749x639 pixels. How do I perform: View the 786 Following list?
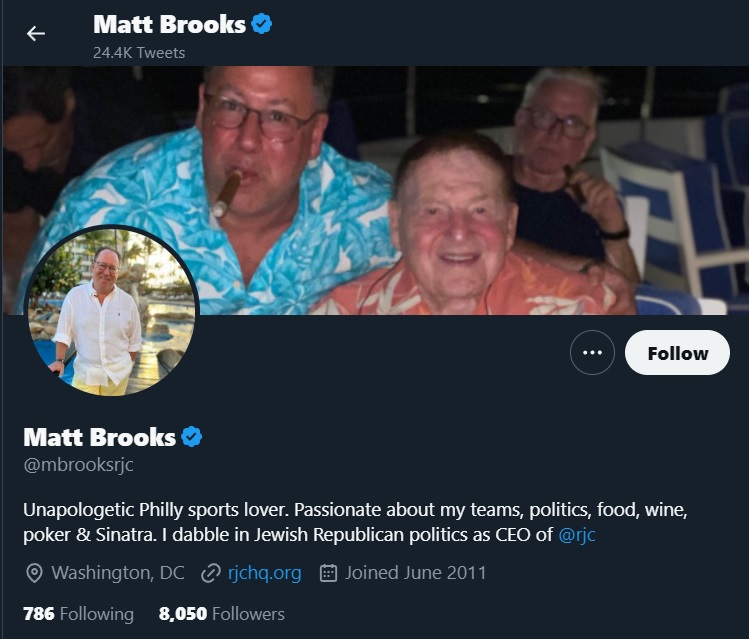click(x=78, y=614)
